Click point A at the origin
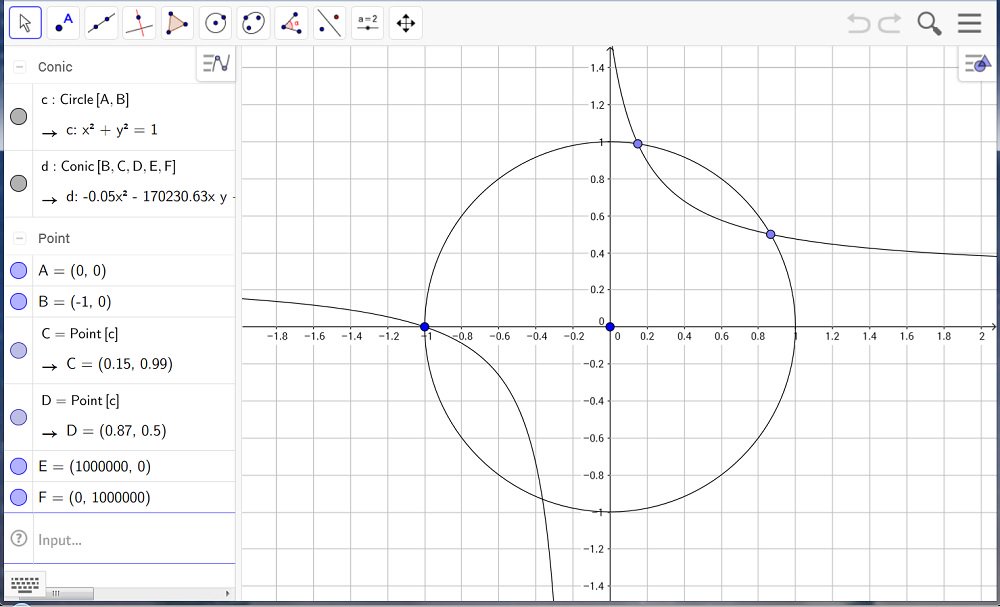 [x=610, y=327]
